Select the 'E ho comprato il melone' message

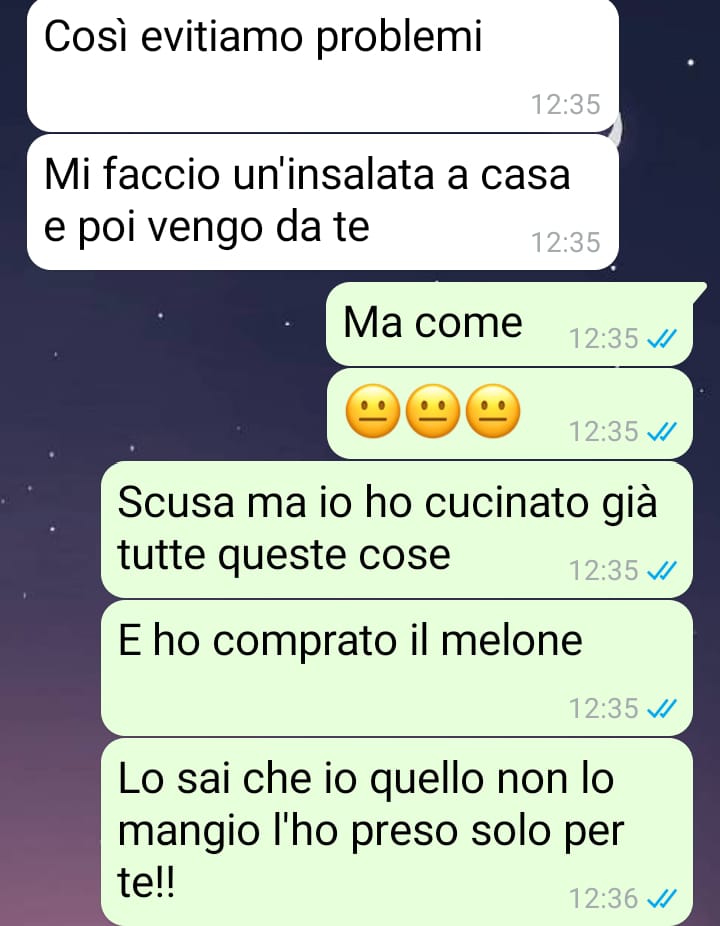click(397, 668)
